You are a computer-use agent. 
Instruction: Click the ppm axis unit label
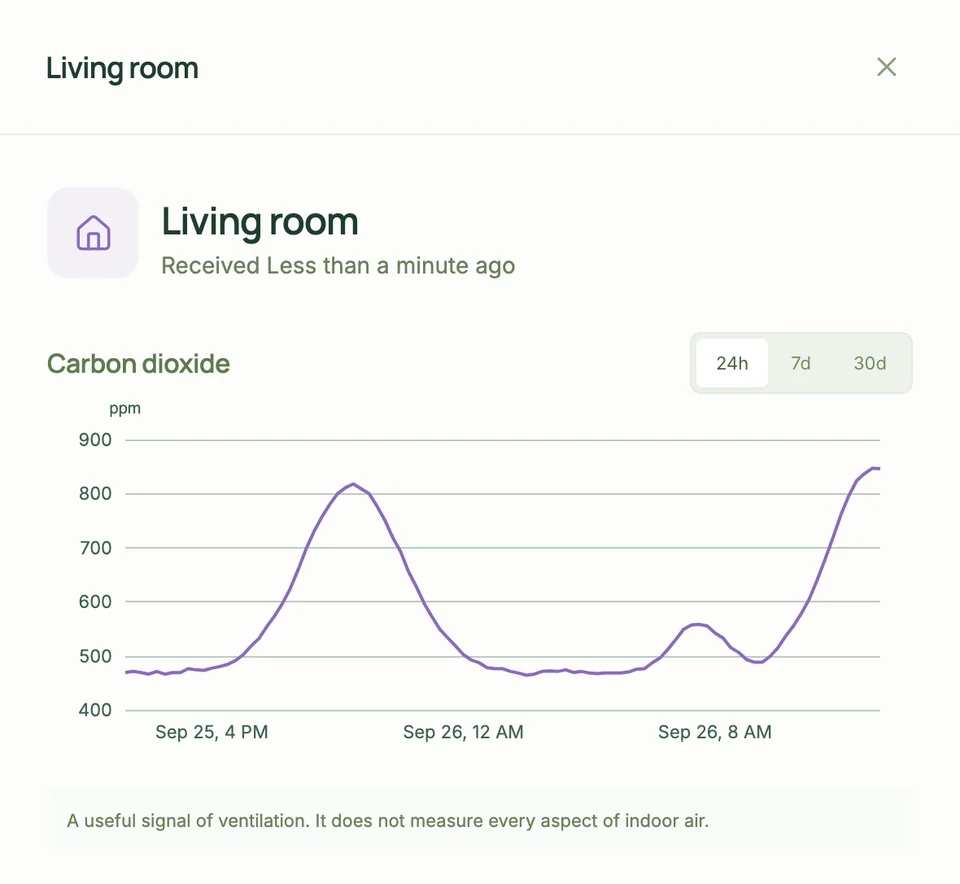coord(125,408)
